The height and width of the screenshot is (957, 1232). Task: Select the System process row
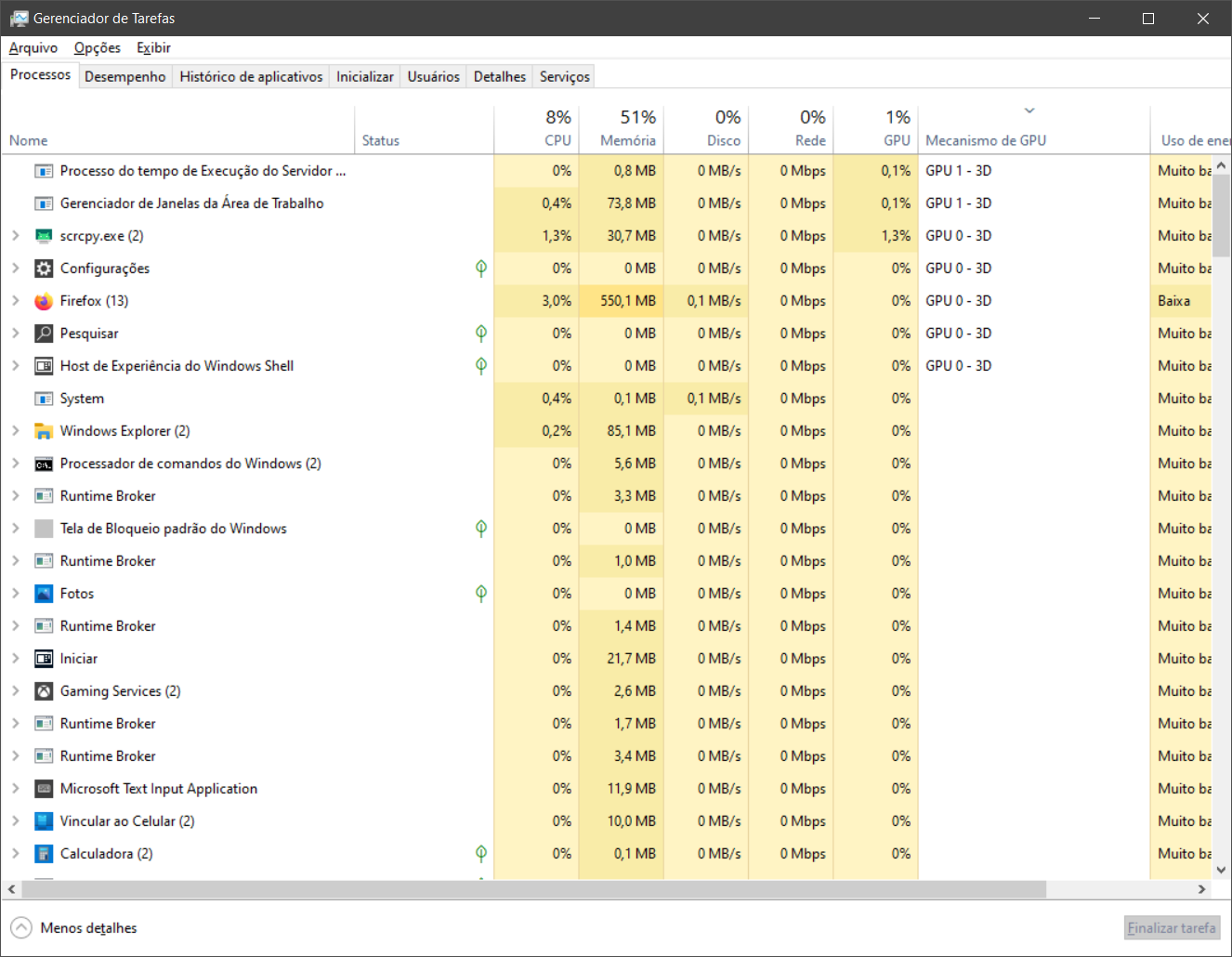[x=607, y=399]
